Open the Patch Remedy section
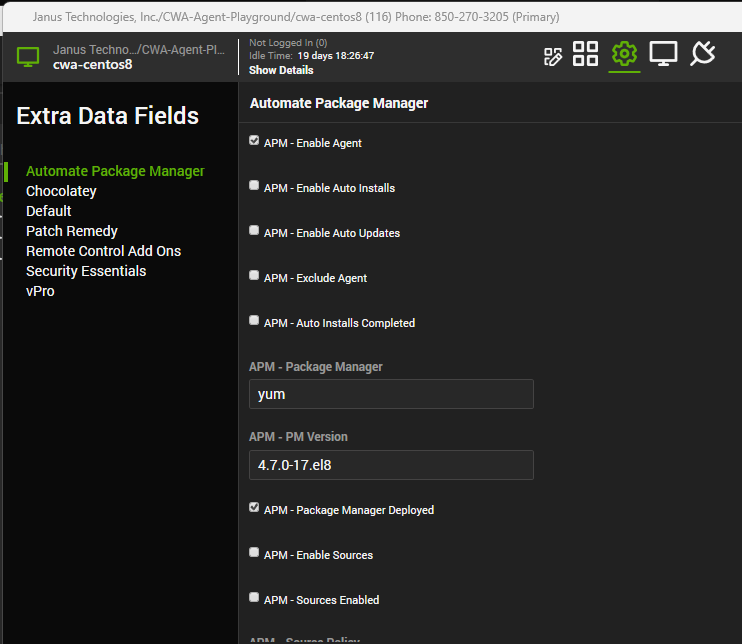This screenshot has width=742, height=644. (x=71, y=231)
